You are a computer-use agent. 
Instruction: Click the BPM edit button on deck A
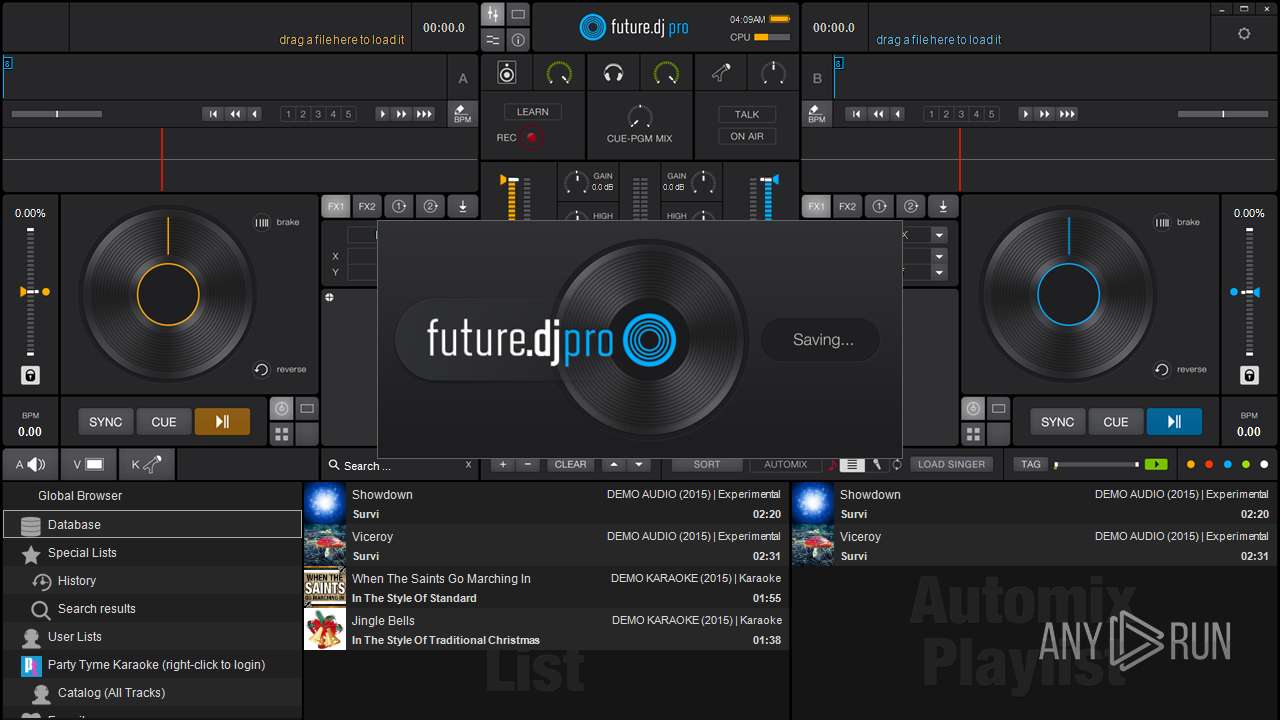[x=462, y=113]
